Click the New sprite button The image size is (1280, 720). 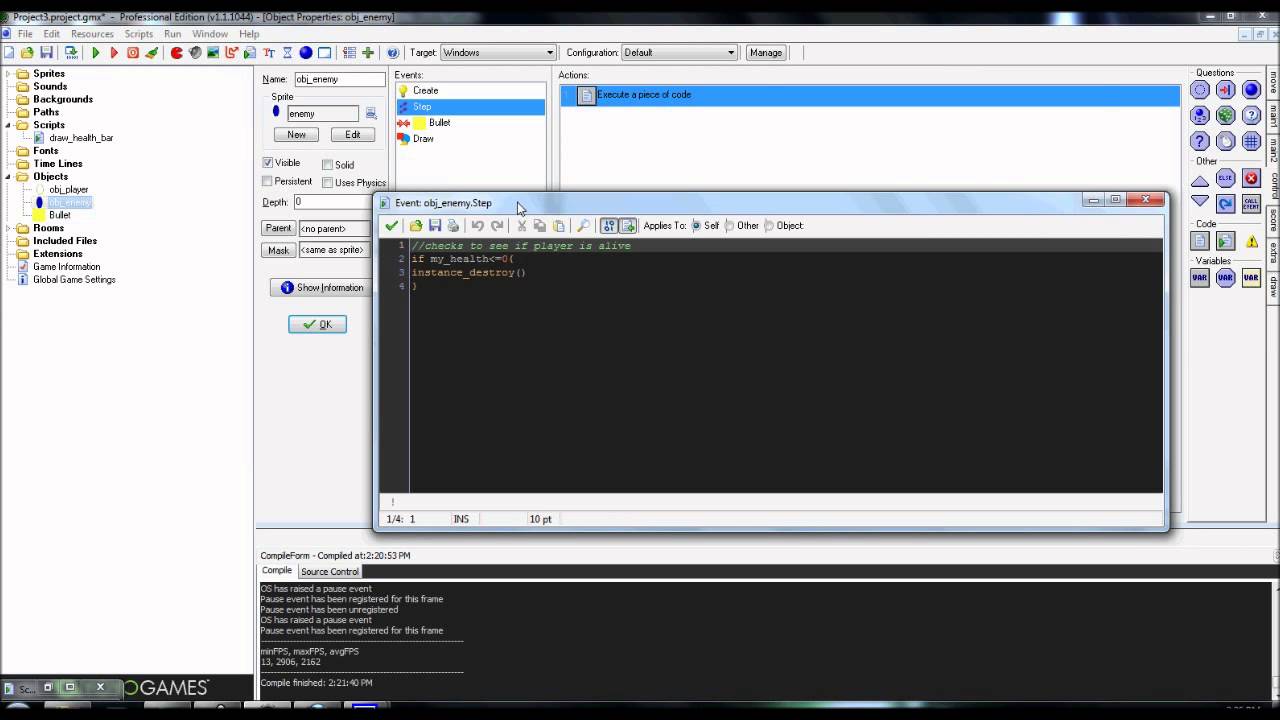coord(297,135)
